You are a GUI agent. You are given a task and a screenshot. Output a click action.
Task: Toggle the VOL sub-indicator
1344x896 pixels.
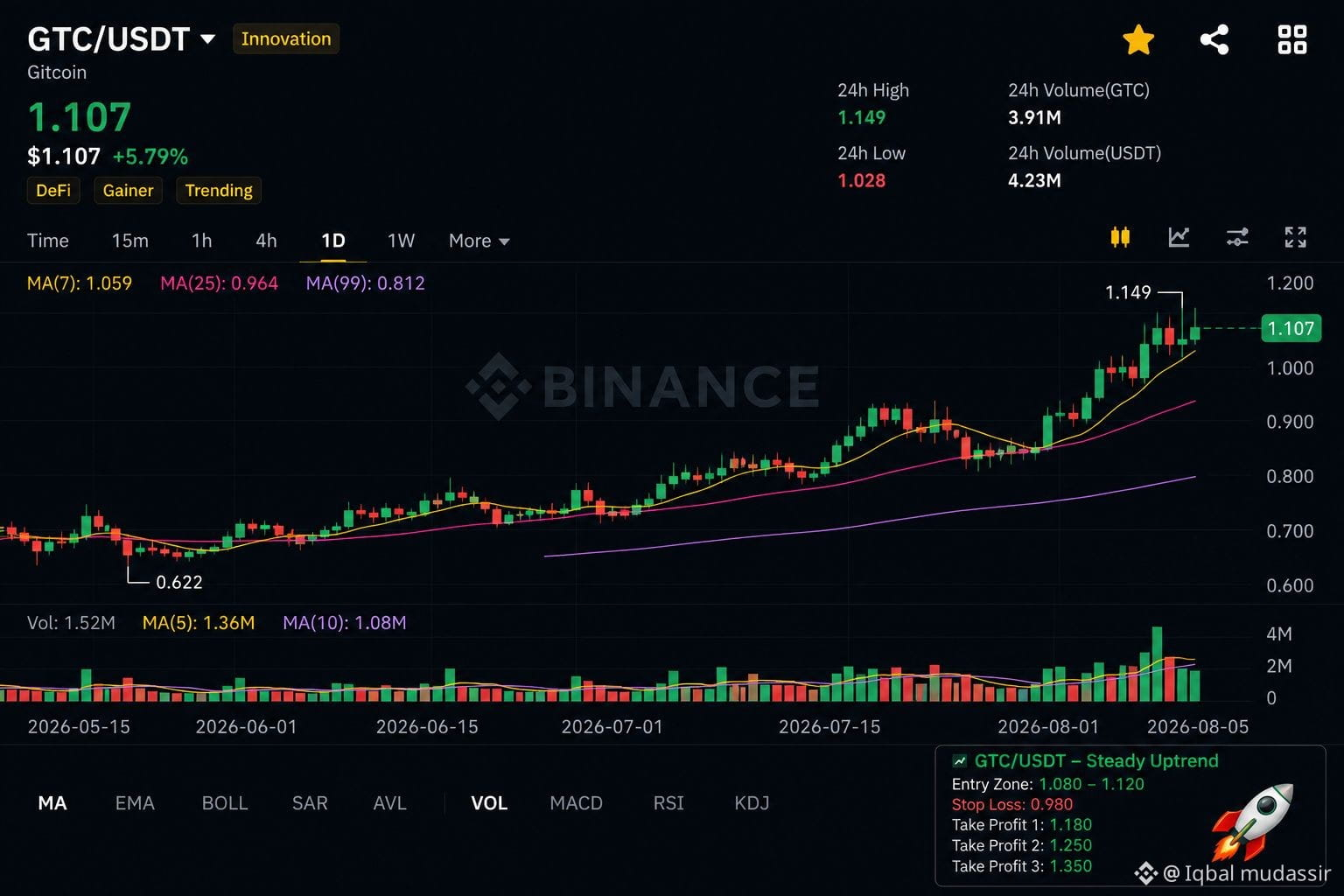pyautogui.click(x=489, y=803)
